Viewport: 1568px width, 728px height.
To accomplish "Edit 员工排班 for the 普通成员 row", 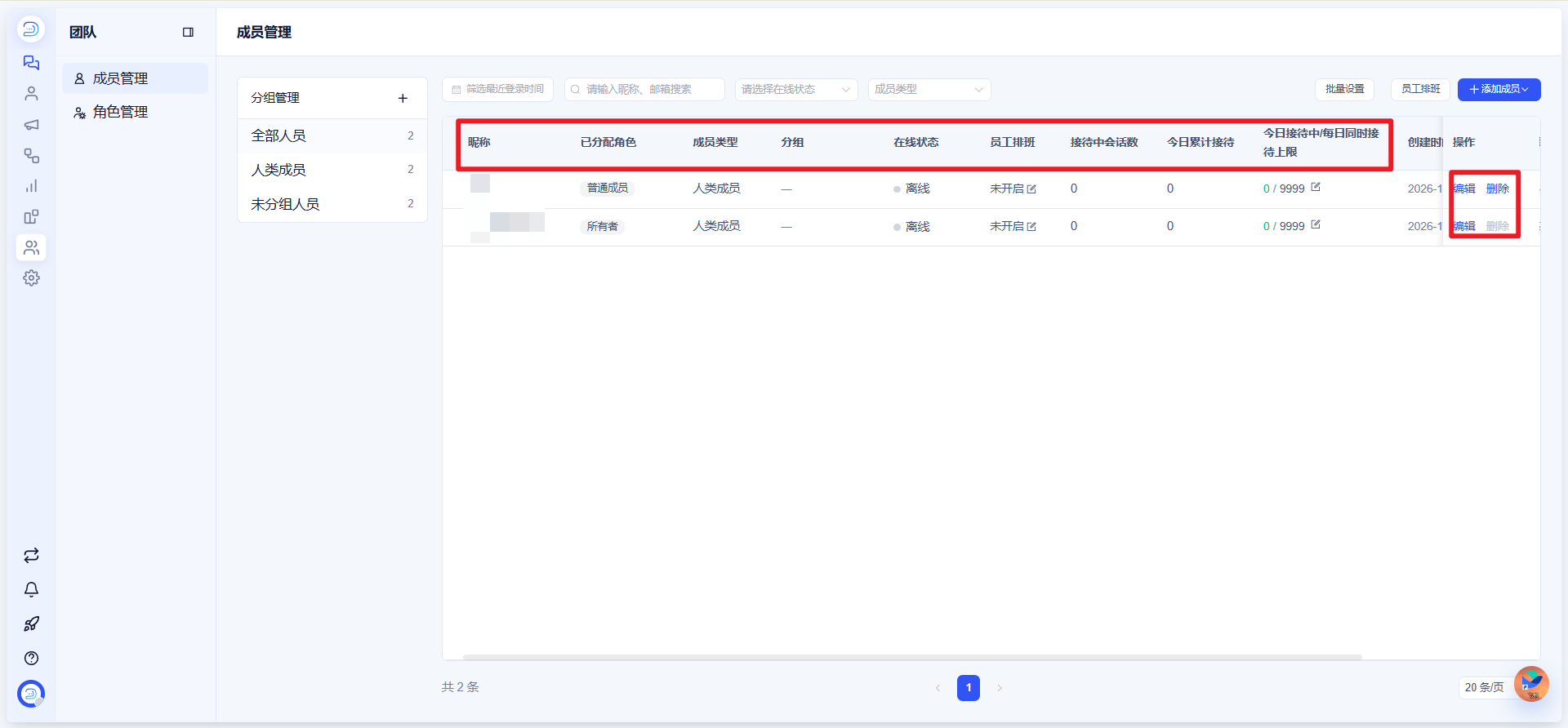I will point(1031,189).
